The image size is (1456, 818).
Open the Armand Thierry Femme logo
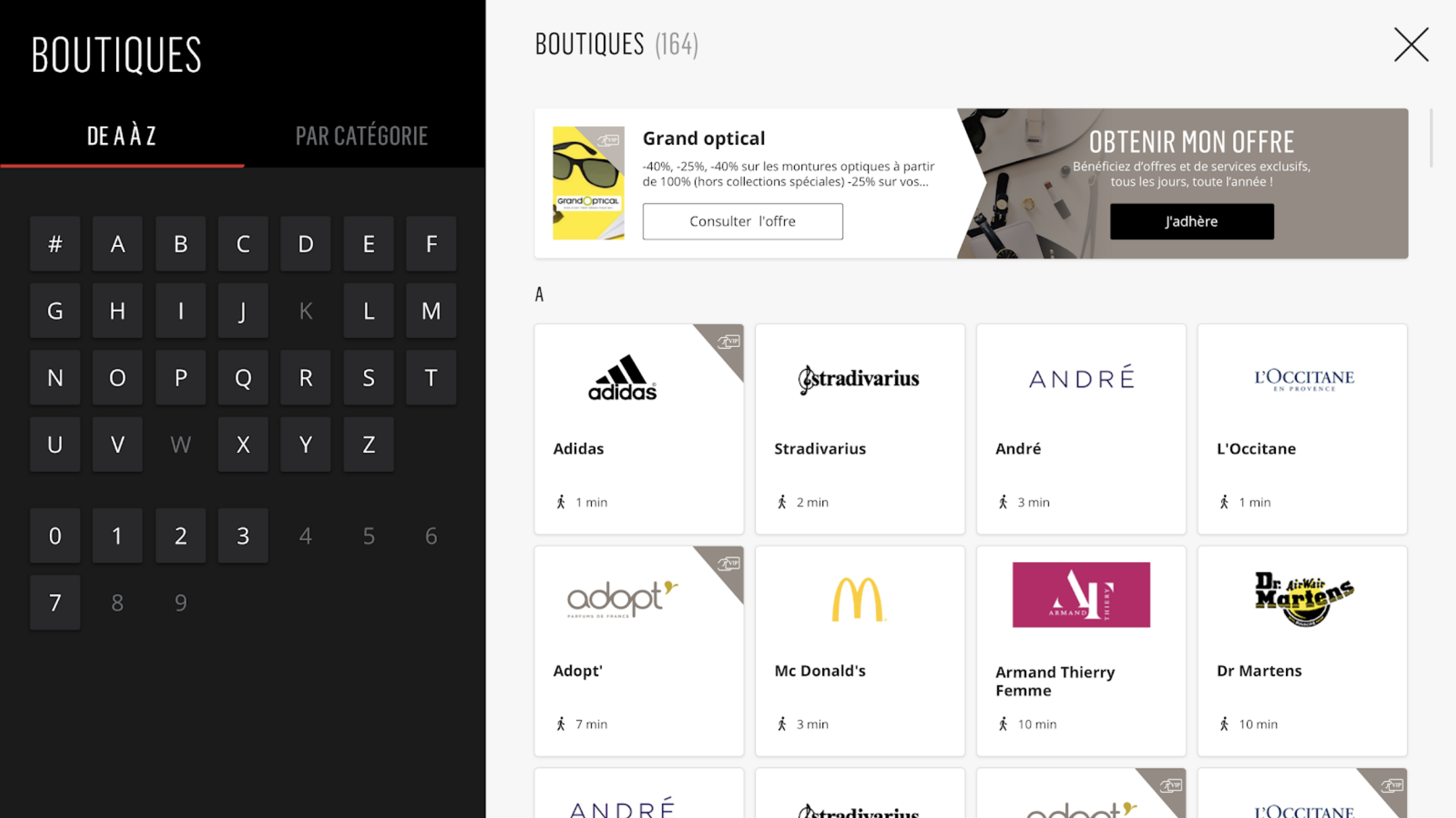[1081, 595]
